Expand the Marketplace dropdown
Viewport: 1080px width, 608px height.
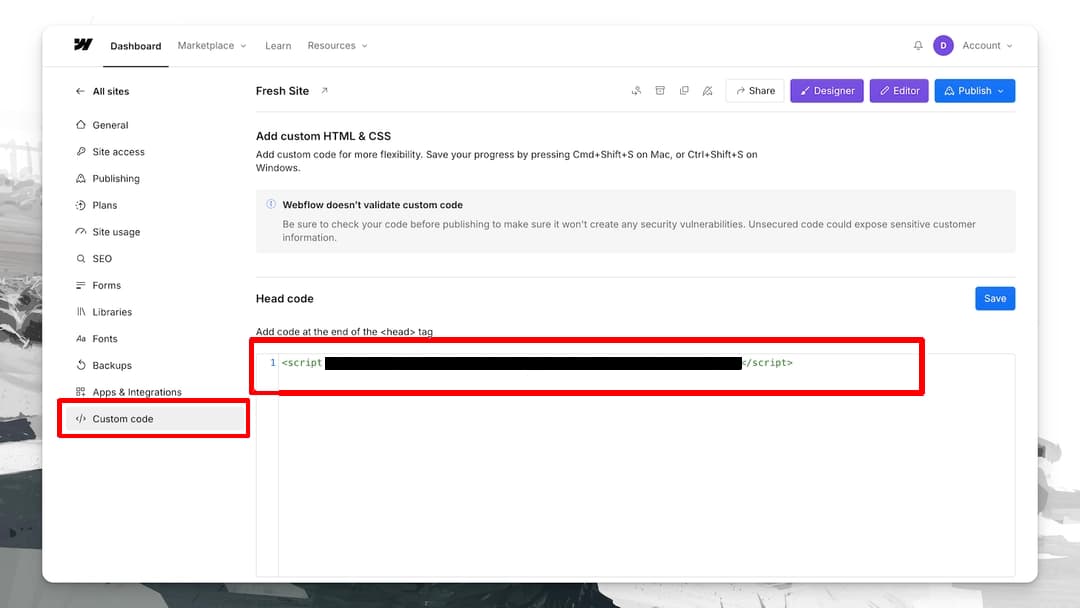[x=211, y=46]
